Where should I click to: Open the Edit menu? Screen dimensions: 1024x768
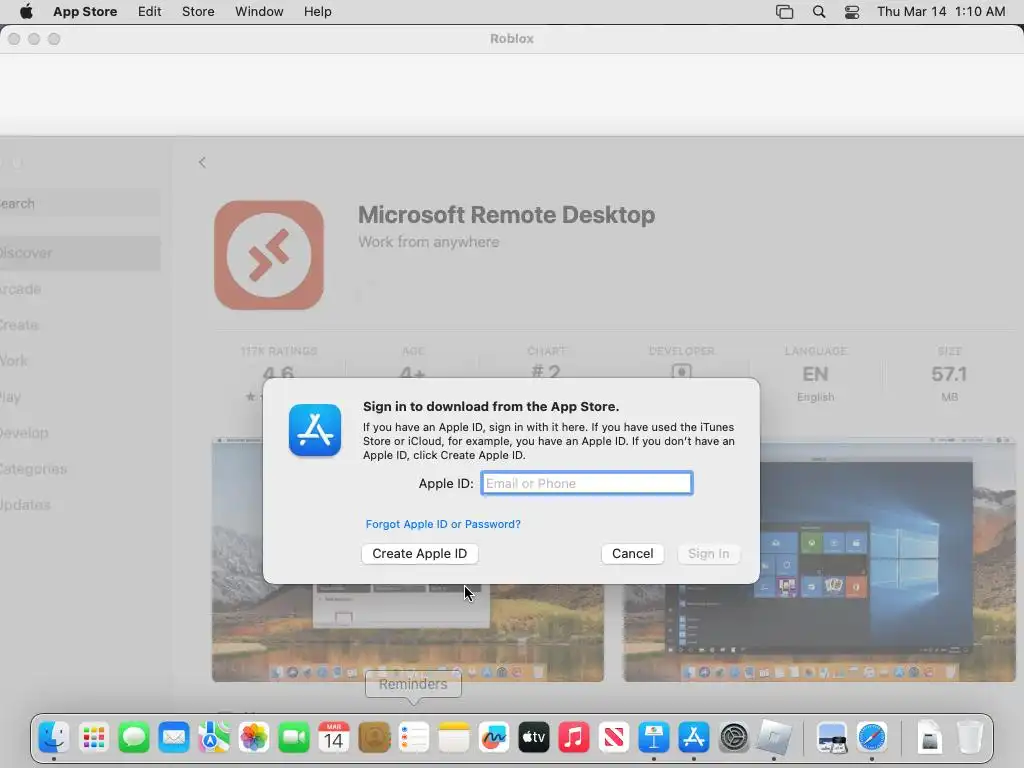(x=150, y=12)
